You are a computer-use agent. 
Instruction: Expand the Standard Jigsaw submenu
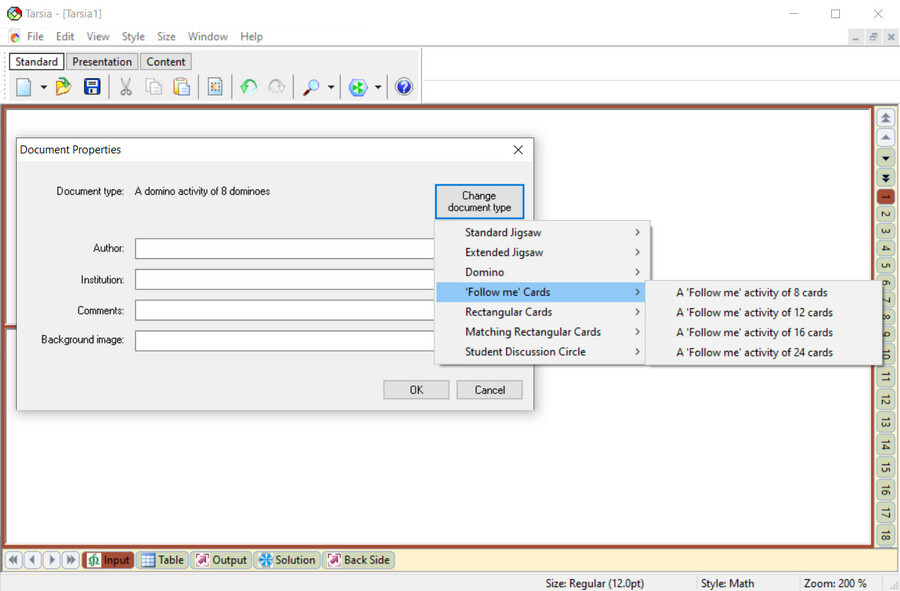click(541, 232)
